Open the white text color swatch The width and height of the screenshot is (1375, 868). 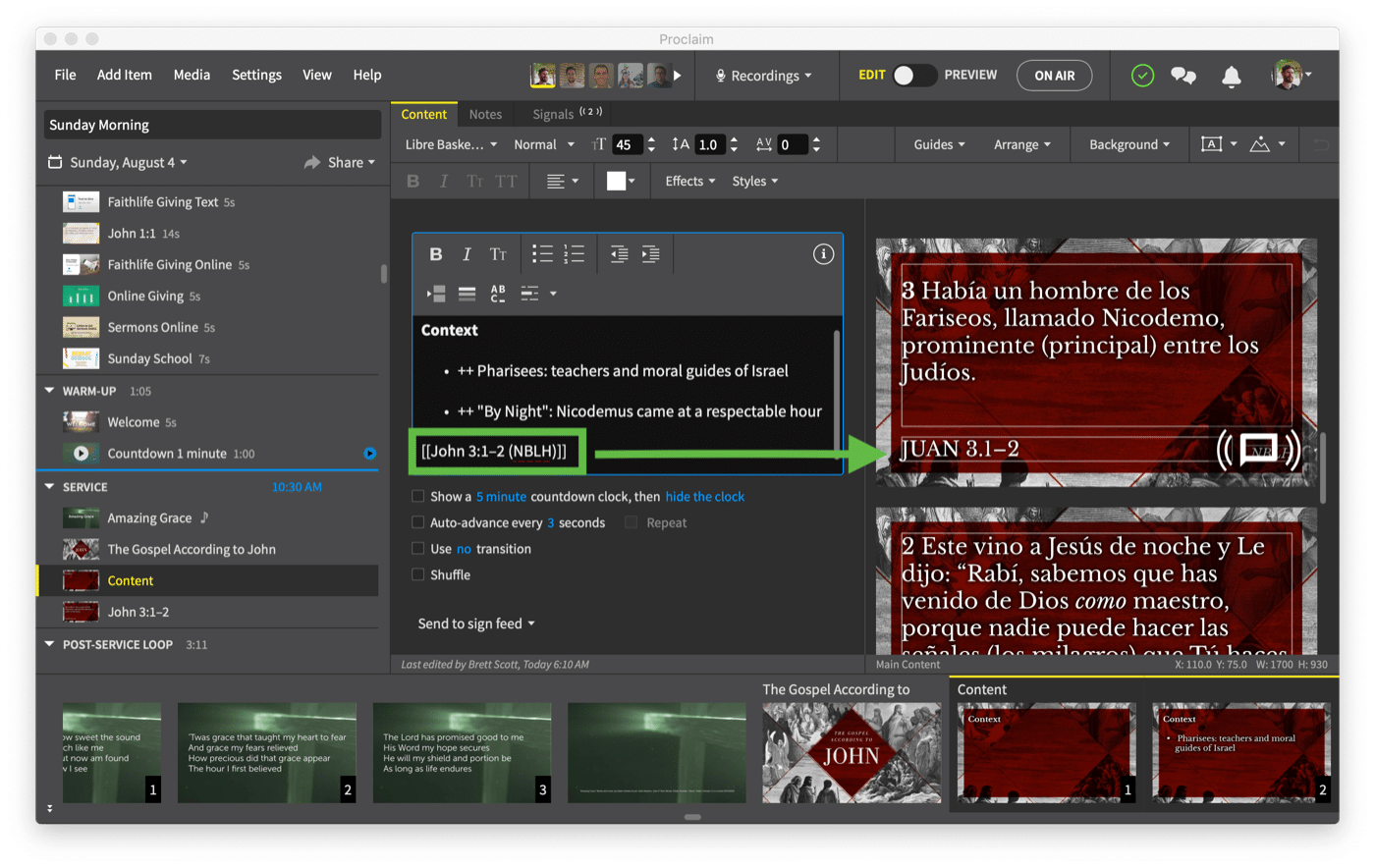621,182
